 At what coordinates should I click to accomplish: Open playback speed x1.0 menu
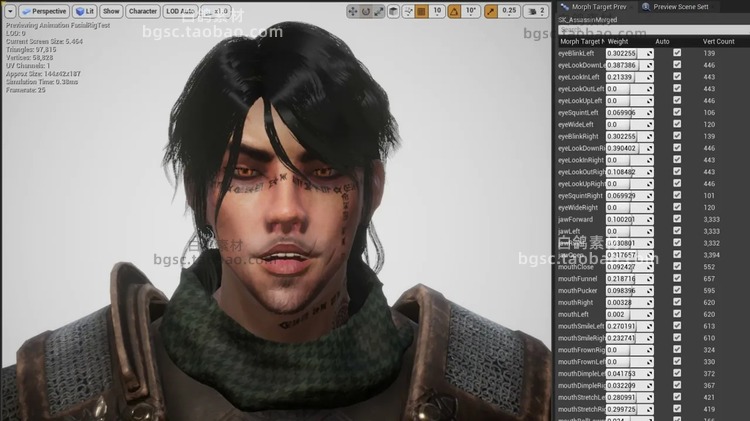coord(216,11)
